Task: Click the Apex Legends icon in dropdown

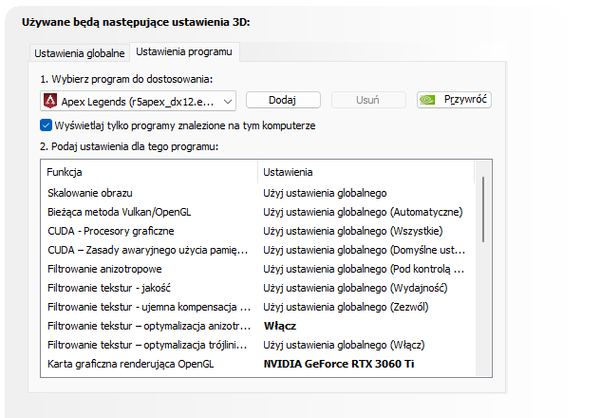Action: [50, 101]
